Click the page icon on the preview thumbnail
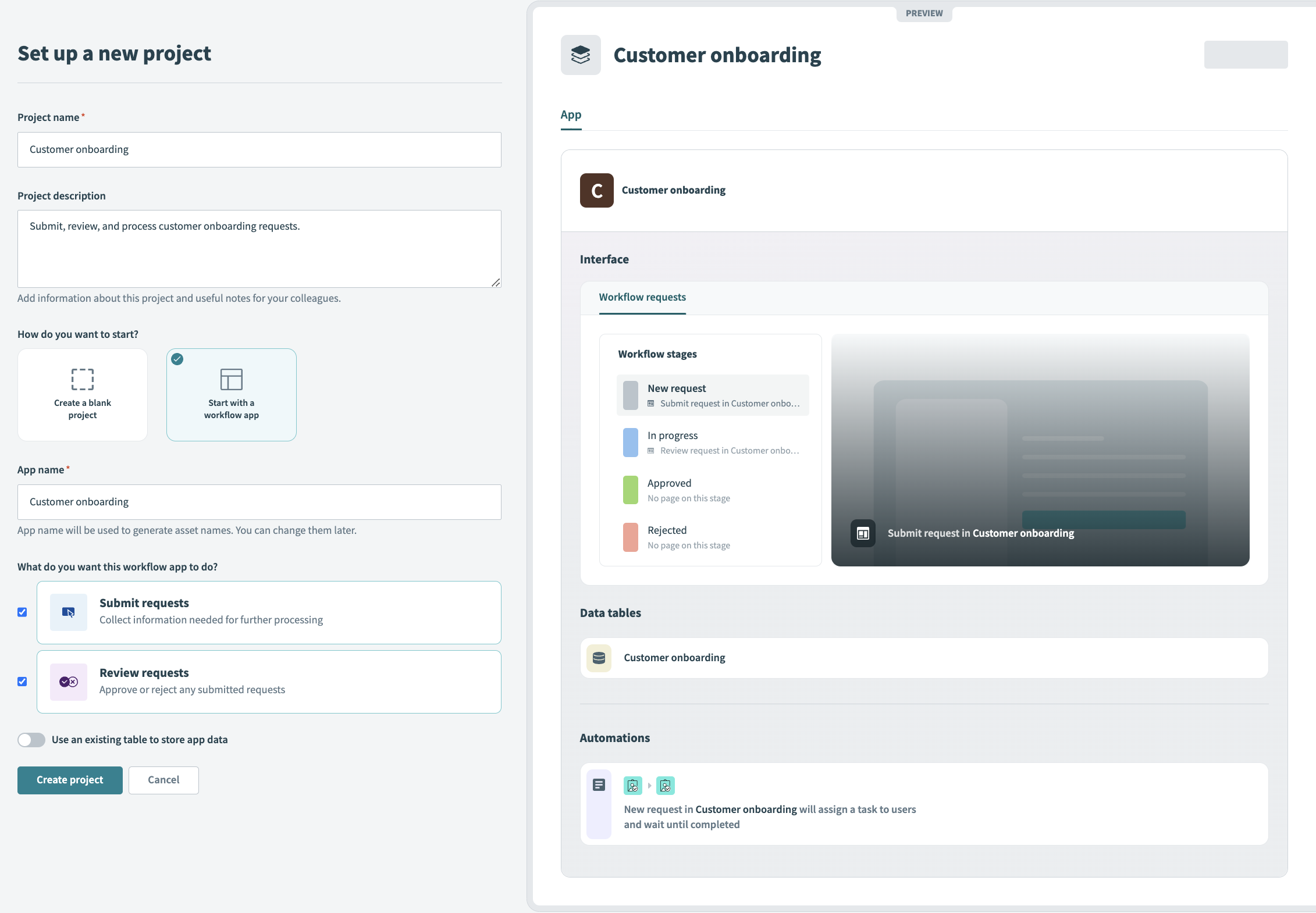1316x913 pixels. [x=863, y=533]
